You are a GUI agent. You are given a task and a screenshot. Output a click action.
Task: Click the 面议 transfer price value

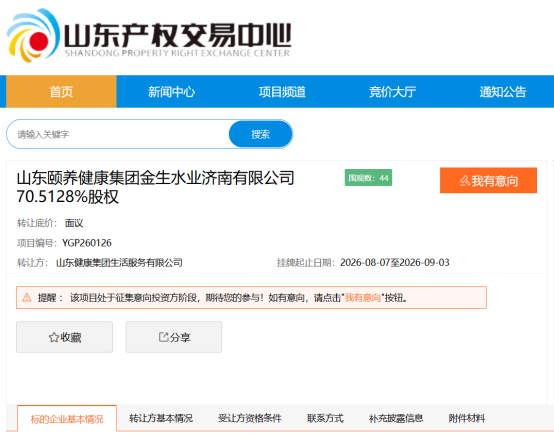pos(74,223)
